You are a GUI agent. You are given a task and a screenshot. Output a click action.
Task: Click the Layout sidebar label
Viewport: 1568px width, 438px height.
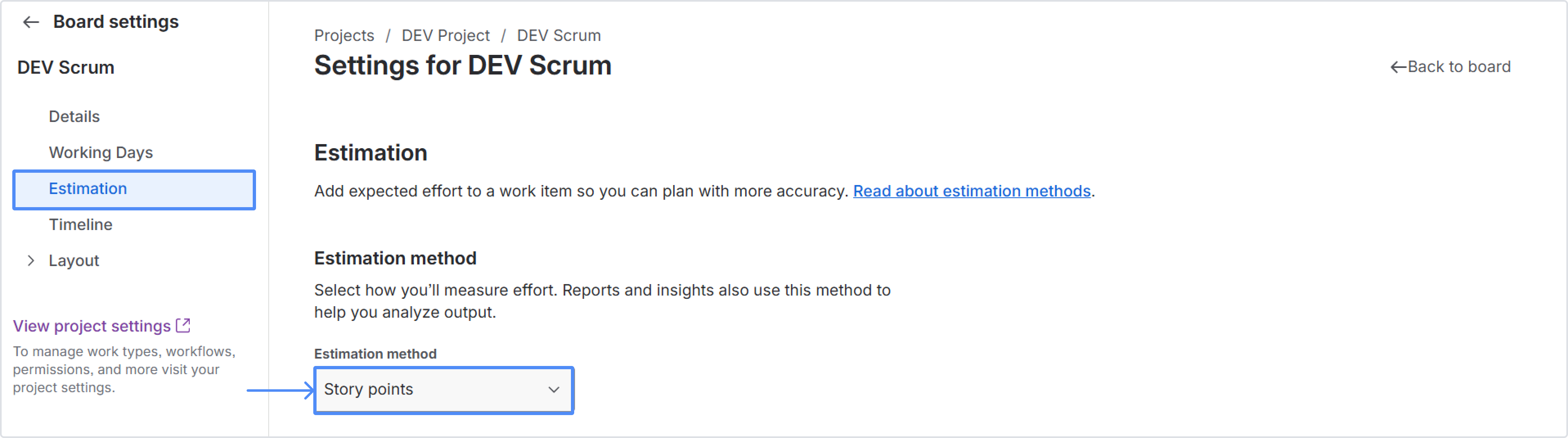coord(74,261)
